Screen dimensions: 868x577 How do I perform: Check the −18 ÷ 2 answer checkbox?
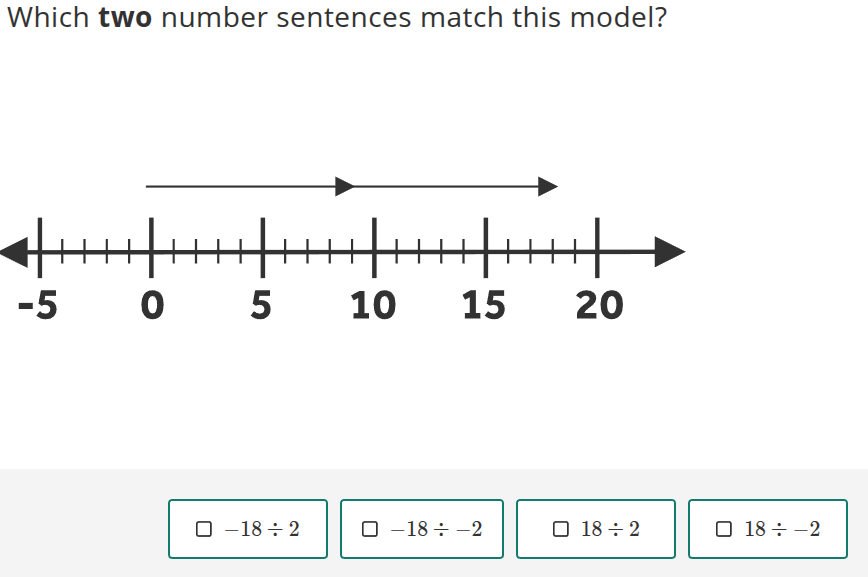tap(203, 528)
